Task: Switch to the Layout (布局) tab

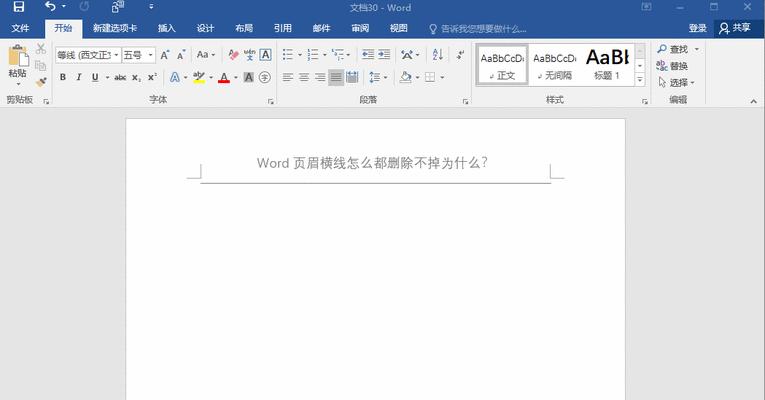Action: pos(244,28)
